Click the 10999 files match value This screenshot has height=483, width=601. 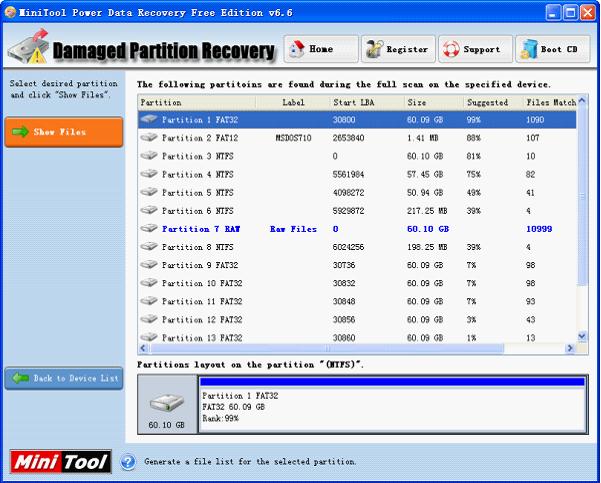pos(539,229)
